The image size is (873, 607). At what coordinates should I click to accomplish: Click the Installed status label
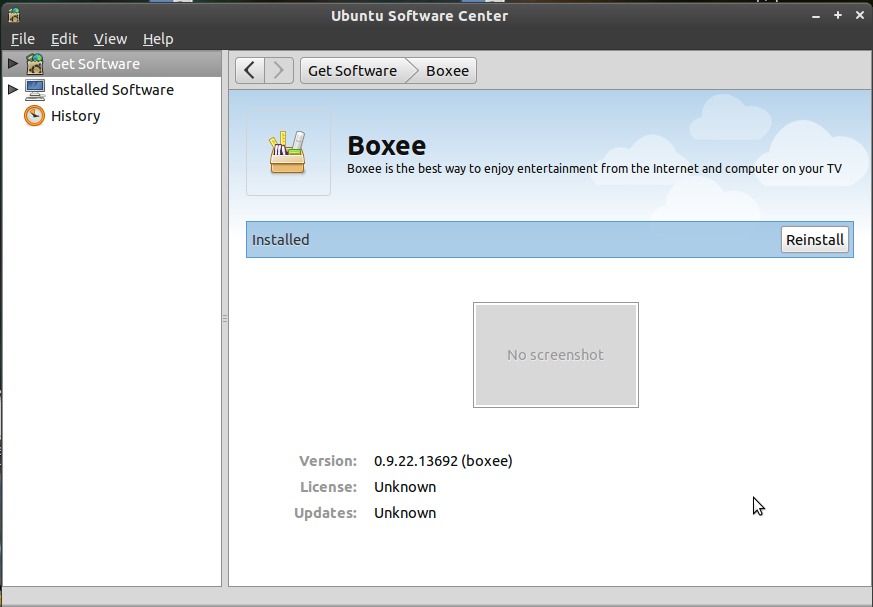[x=281, y=240]
